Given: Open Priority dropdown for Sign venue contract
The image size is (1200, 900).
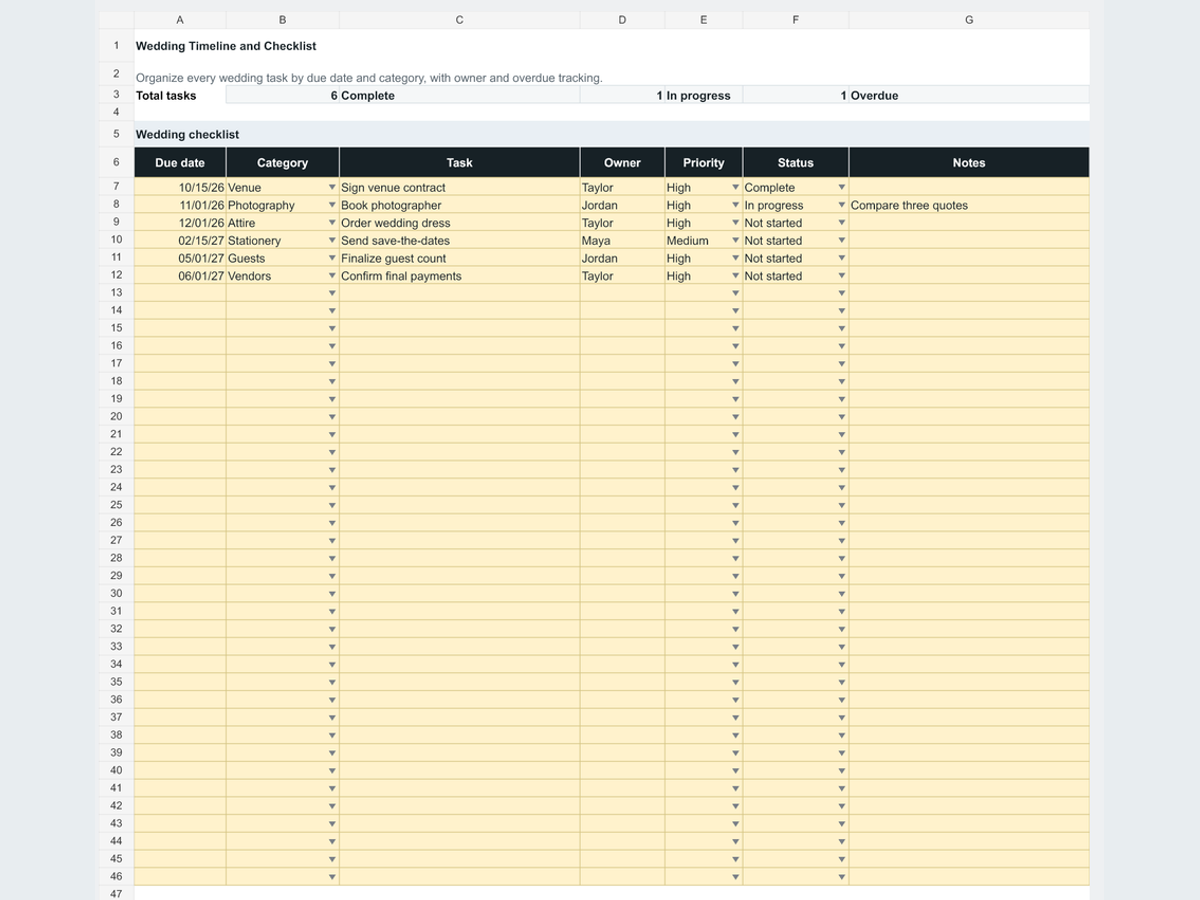Looking at the screenshot, I should coord(736,188).
